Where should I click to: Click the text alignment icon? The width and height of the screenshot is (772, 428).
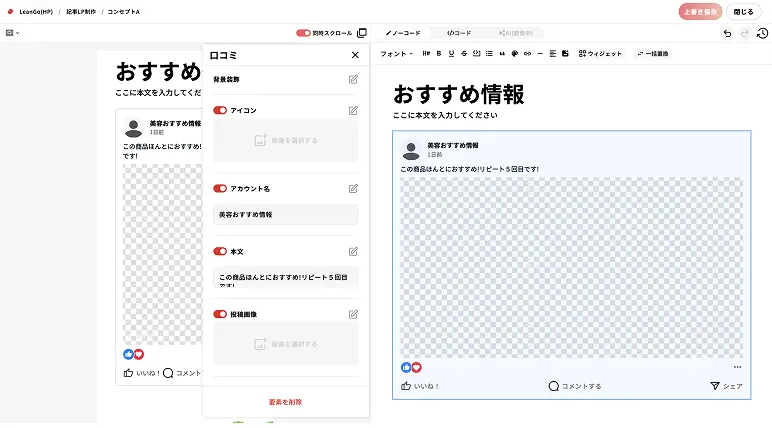[552, 54]
